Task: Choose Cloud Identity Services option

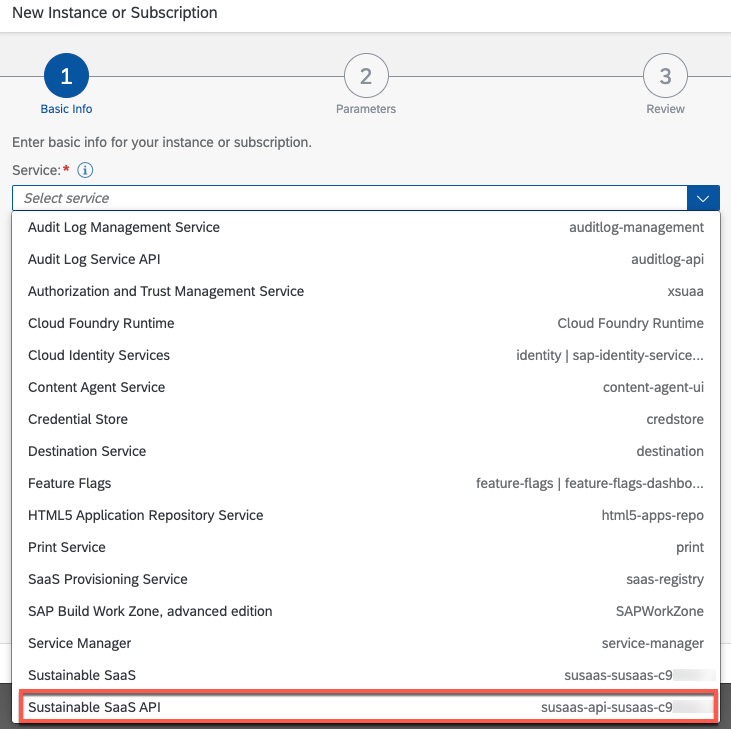Action: tap(366, 355)
